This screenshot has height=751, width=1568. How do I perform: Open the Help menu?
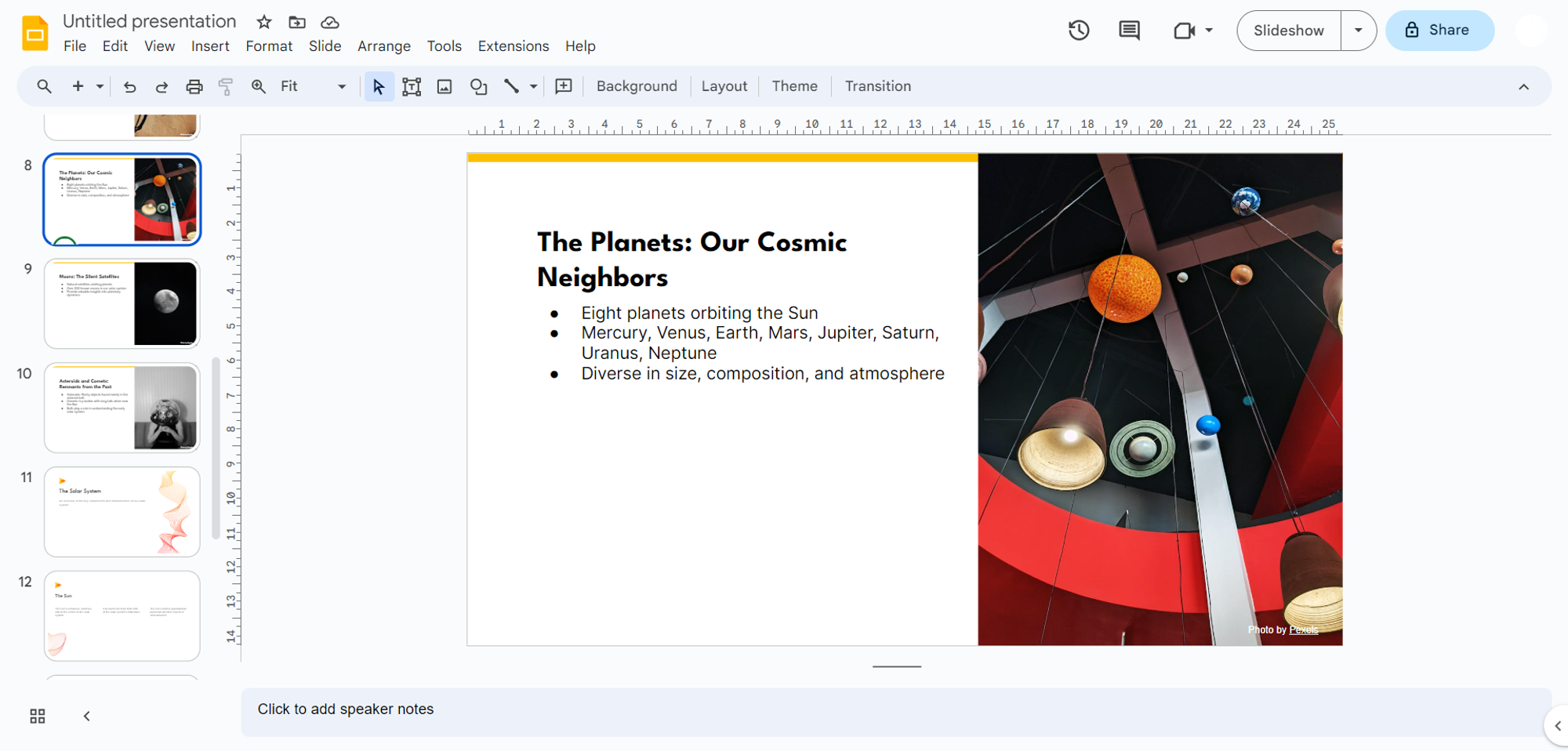[580, 46]
